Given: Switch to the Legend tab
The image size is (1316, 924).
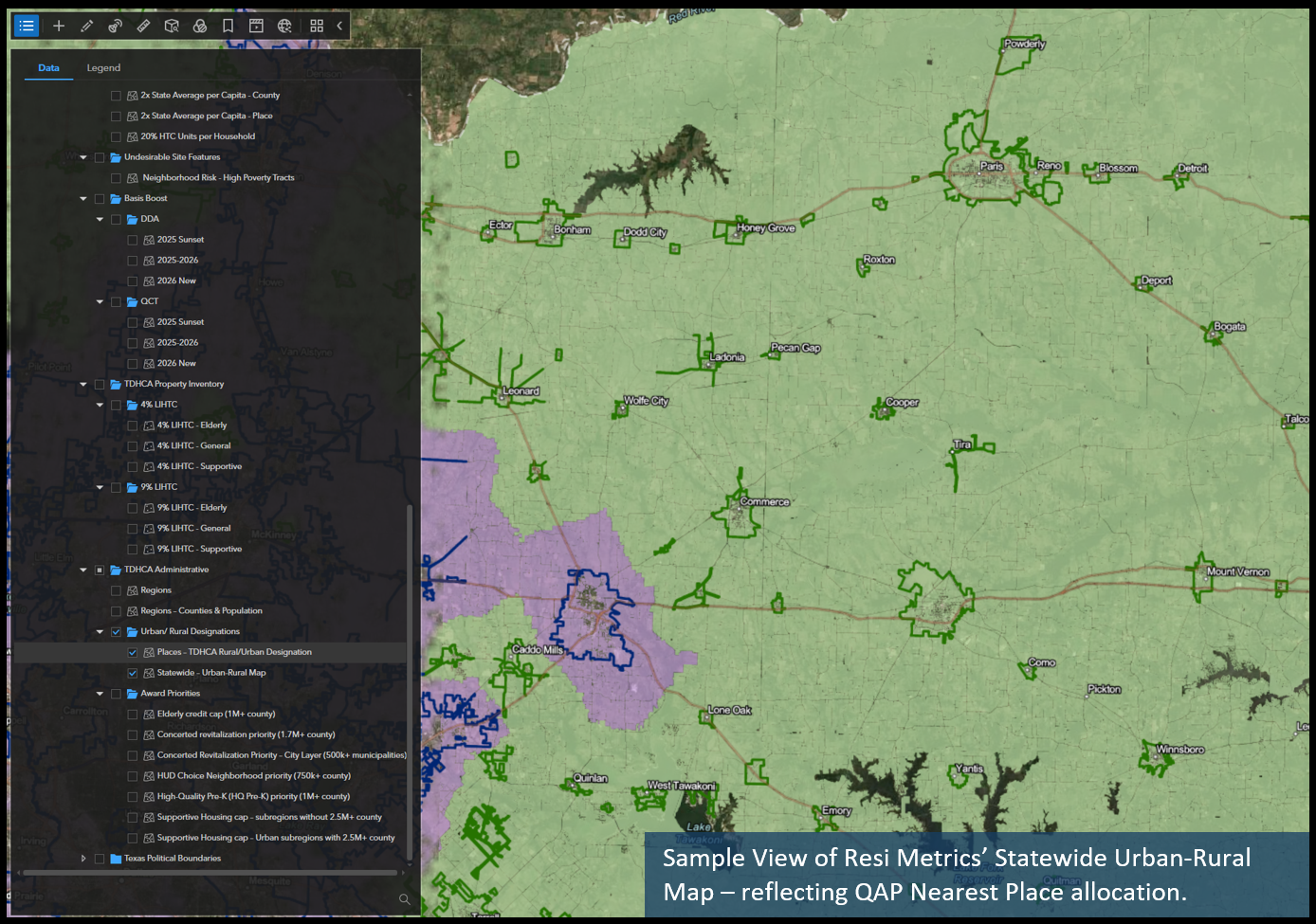Looking at the screenshot, I should pos(103,67).
